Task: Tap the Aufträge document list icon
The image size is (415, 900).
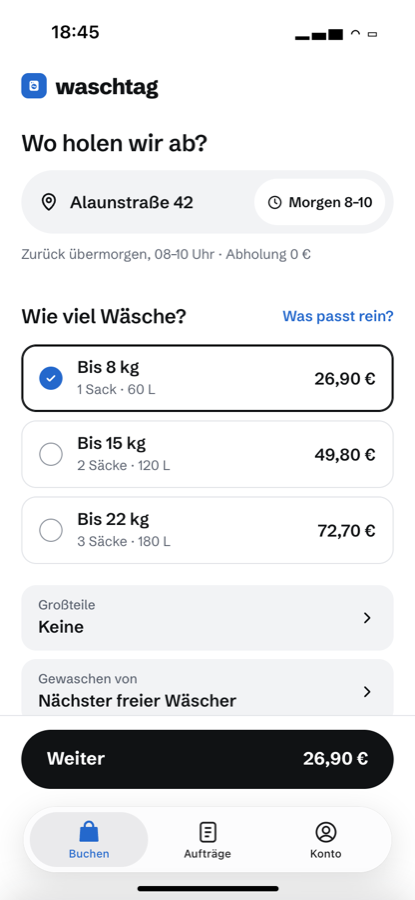Action: [207, 832]
